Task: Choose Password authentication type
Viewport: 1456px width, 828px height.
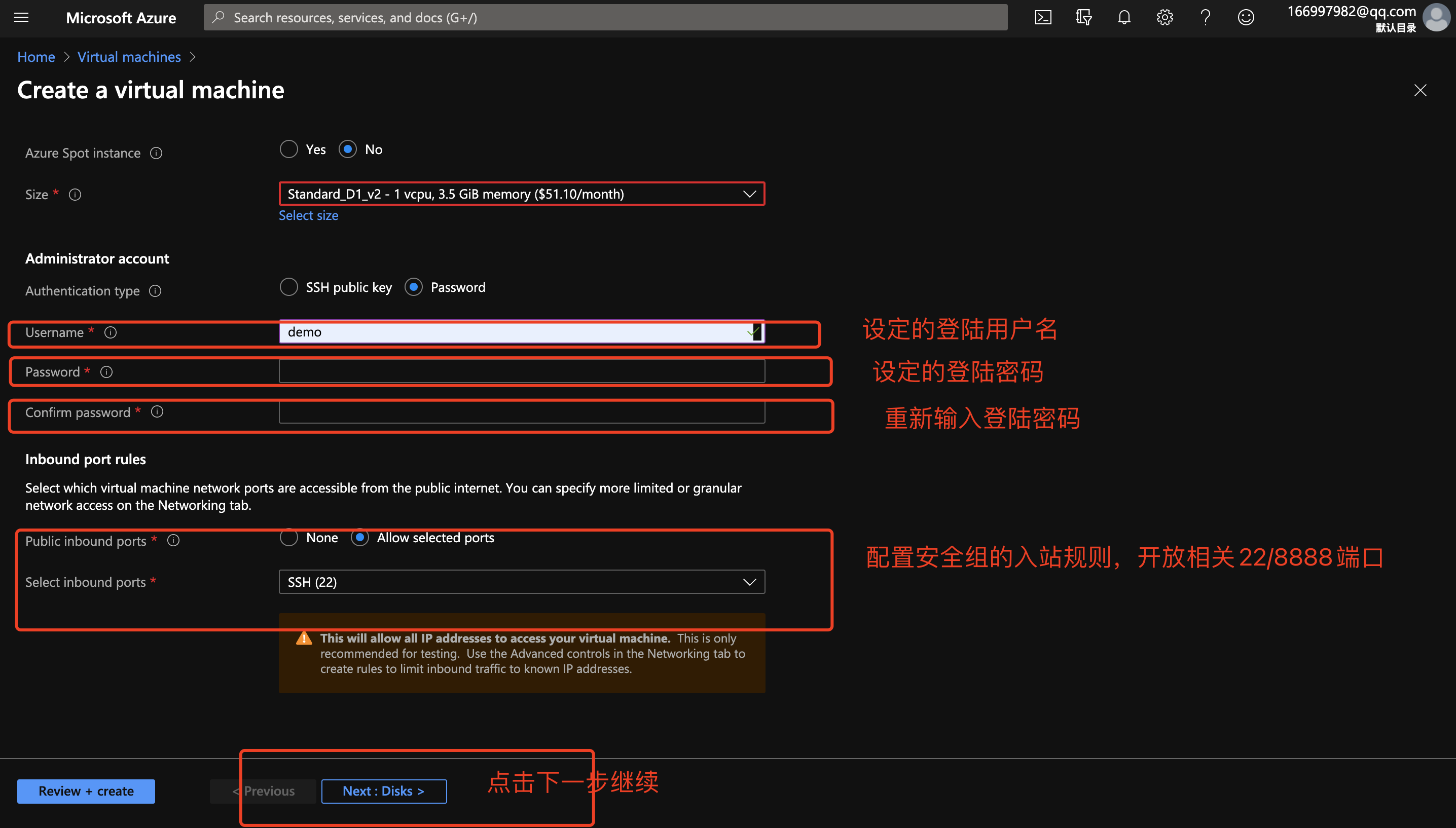Action: (414, 287)
